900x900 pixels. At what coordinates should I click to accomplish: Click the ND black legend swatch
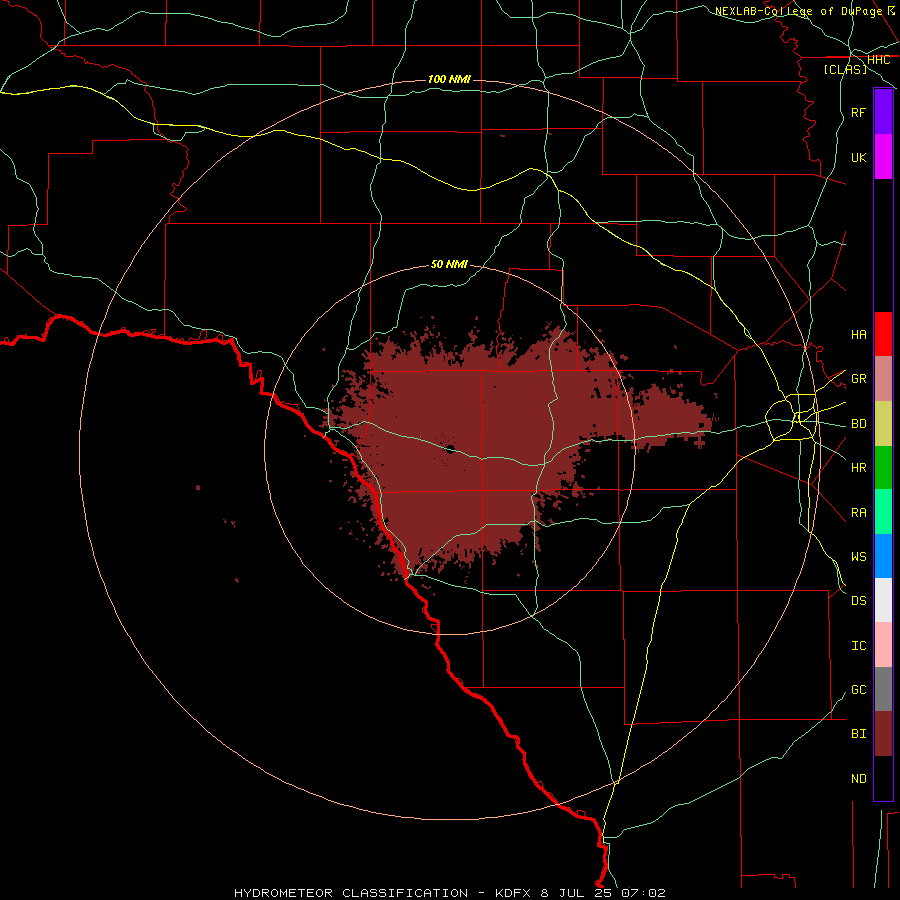click(x=883, y=778)
